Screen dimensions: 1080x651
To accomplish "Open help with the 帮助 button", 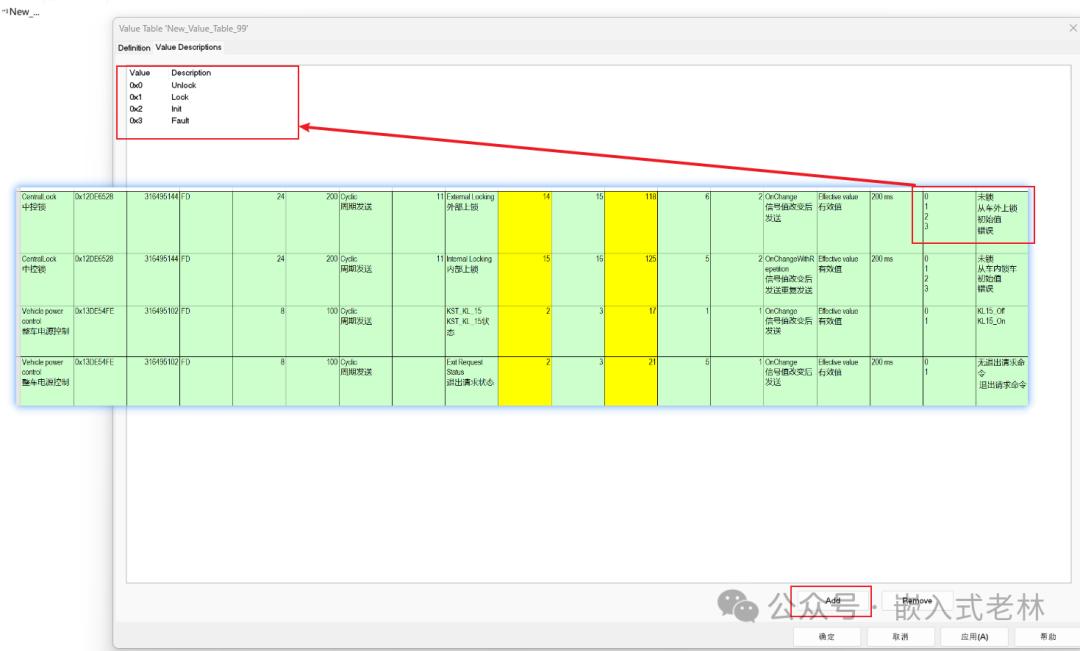I will coord(1048,637).
